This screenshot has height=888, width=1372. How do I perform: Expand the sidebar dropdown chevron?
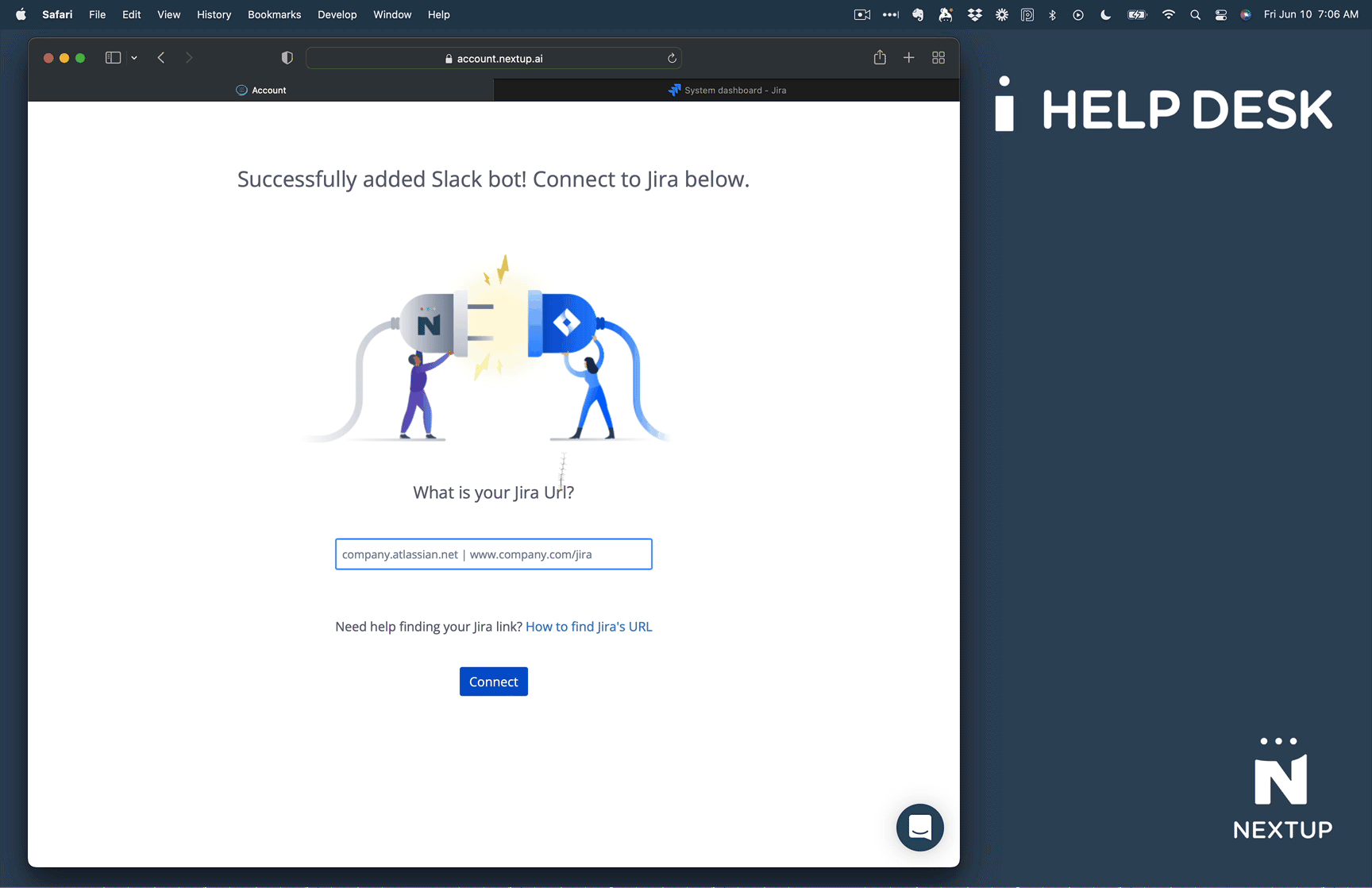point(134,58)
